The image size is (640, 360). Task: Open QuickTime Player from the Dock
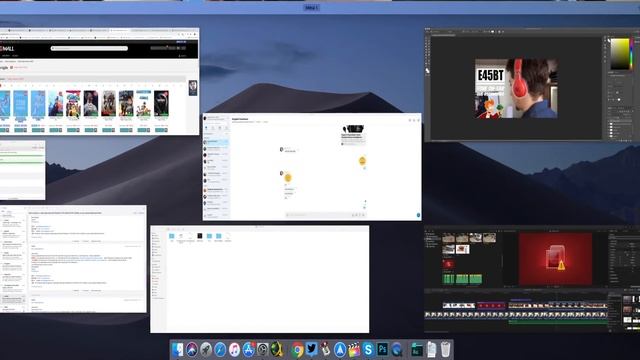(x=397, y=350)
